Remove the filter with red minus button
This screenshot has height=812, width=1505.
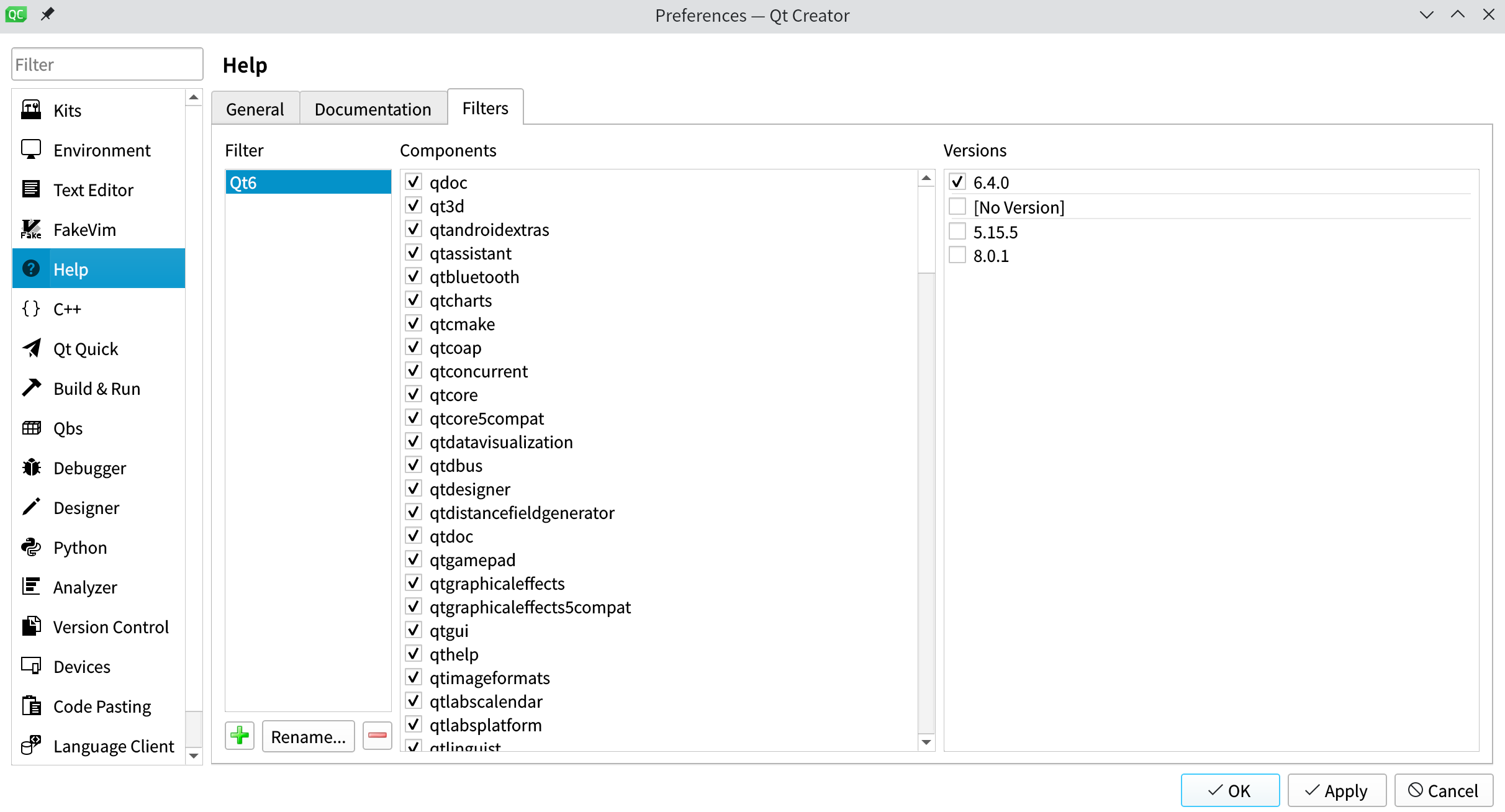click(377, 736)
